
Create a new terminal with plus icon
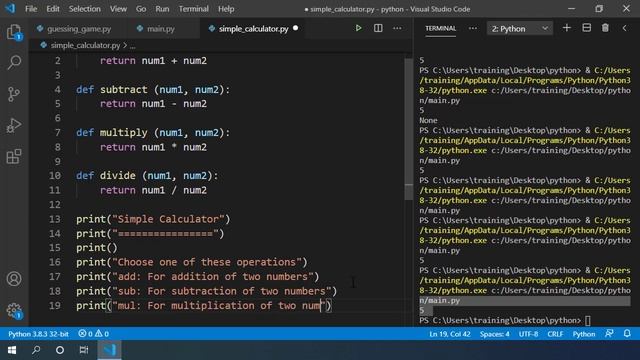coord(567,28)
